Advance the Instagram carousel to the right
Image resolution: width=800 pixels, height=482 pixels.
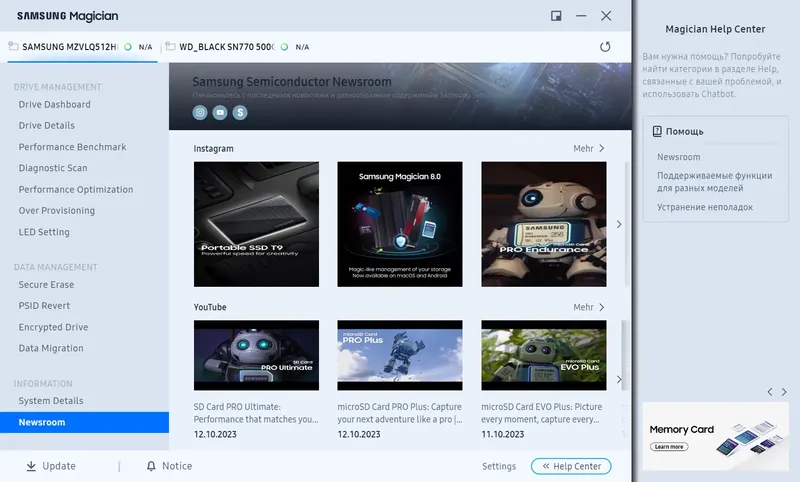coord(619,224)
